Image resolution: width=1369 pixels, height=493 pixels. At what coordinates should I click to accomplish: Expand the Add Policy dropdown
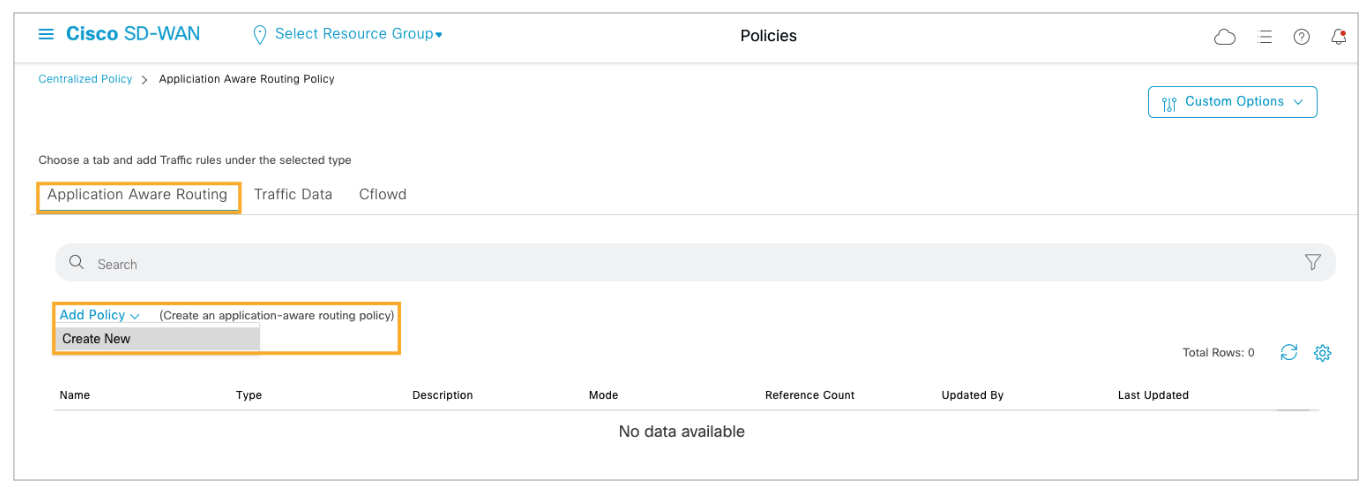coord(99,315)
